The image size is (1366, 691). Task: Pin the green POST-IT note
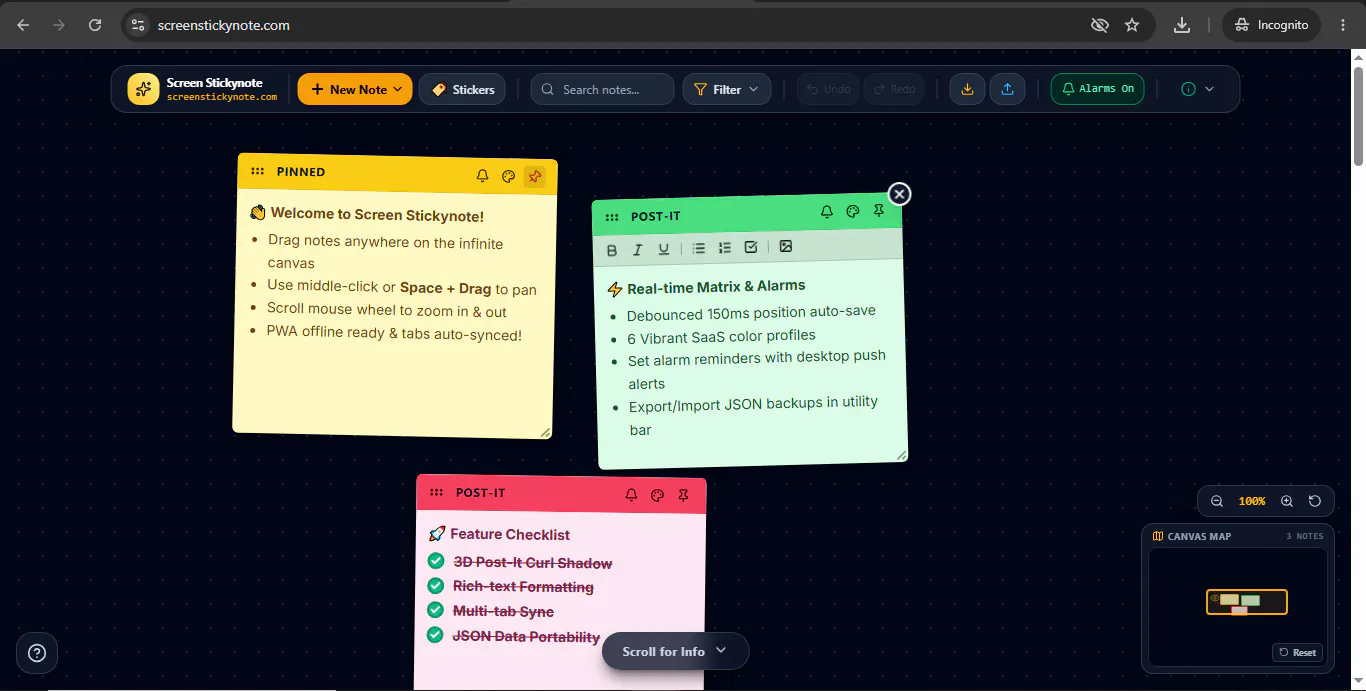(x=878, y=211)
